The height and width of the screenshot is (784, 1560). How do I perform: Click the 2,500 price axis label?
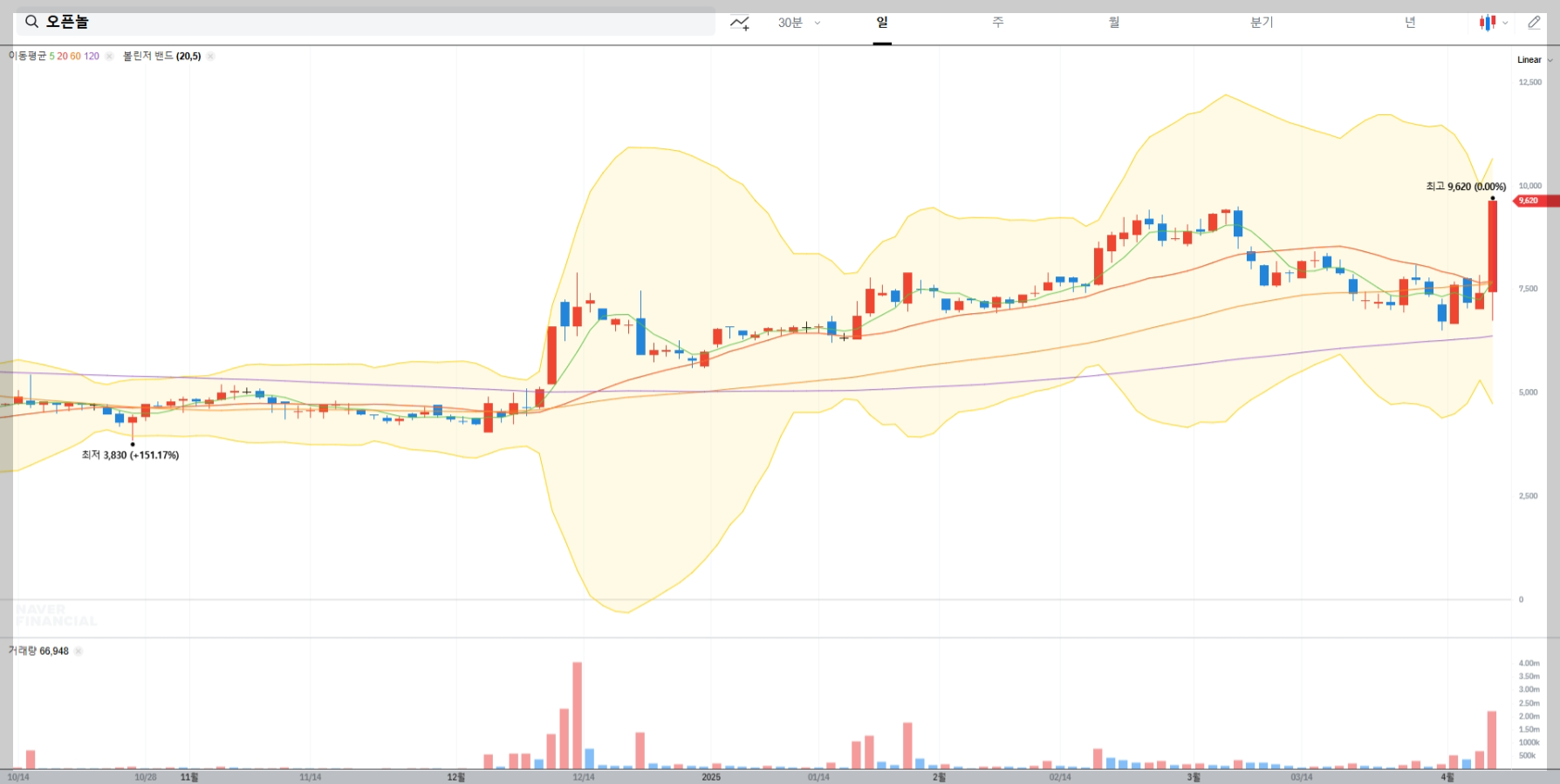click(1528, 495)
